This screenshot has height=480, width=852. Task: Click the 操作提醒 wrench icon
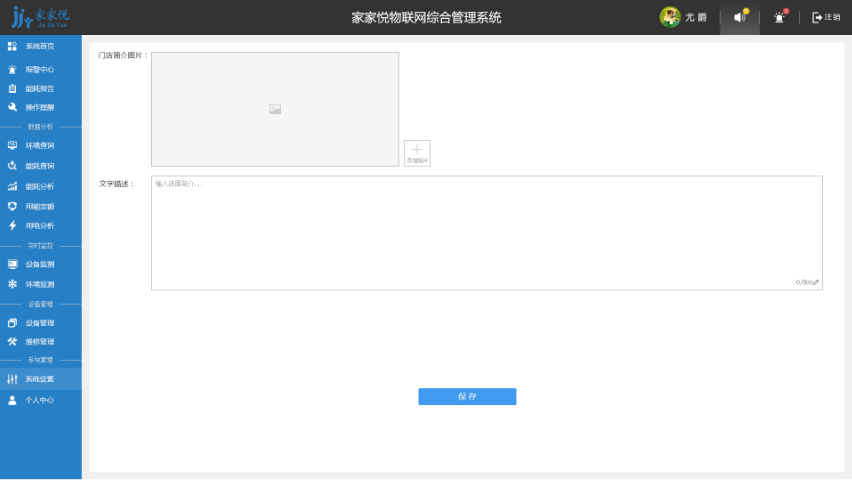tap(12, 107)
